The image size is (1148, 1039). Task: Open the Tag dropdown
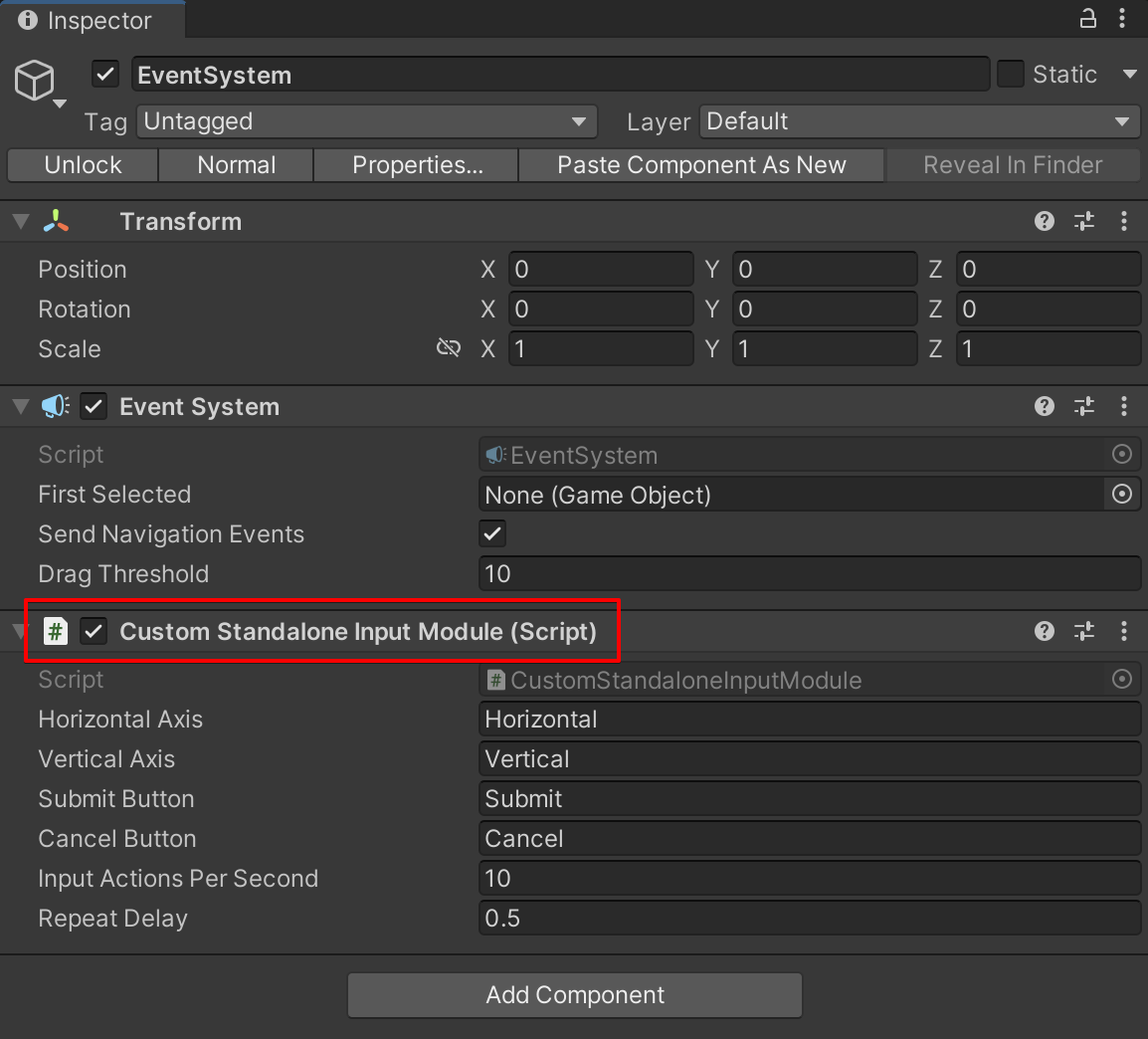[x=366, y=121]
